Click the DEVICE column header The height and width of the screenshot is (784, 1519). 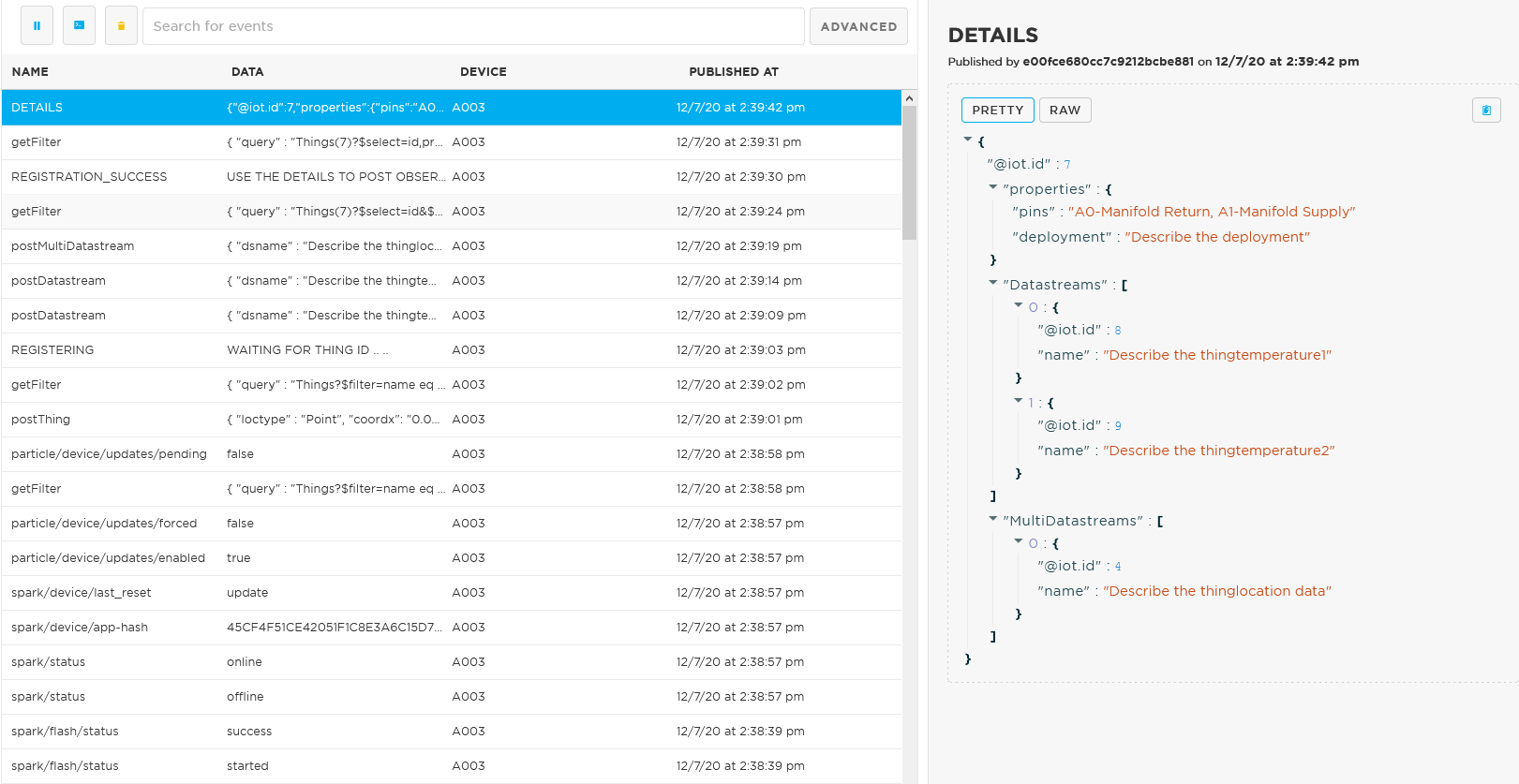coord(484,72)
